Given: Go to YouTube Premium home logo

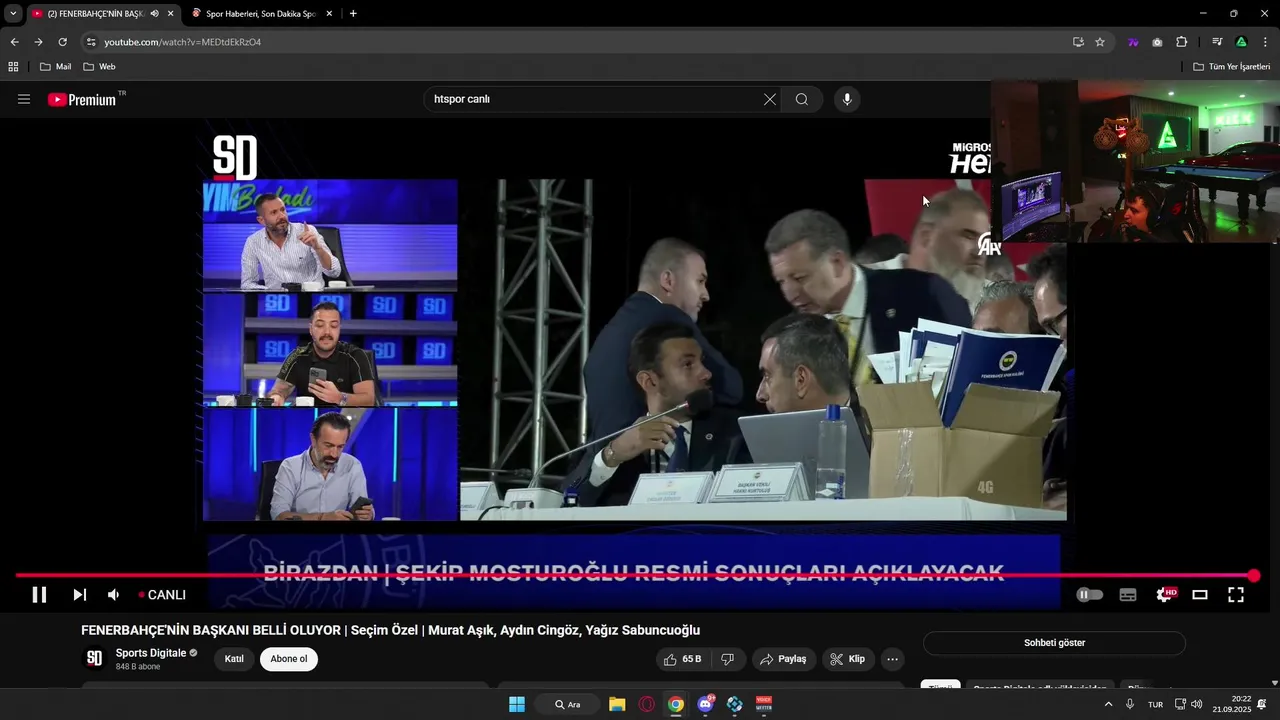Looking at the screenshot, I should click(82, 99).
